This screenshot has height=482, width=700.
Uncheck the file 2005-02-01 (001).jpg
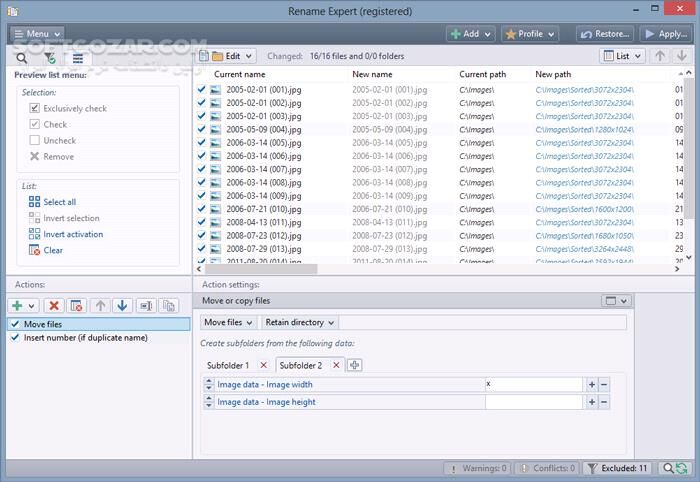(x=201, y=89)
